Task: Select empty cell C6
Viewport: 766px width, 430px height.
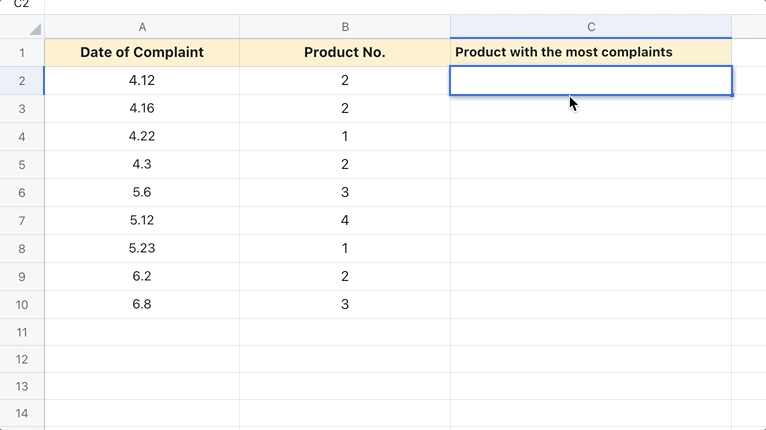Action: point(591,192)
